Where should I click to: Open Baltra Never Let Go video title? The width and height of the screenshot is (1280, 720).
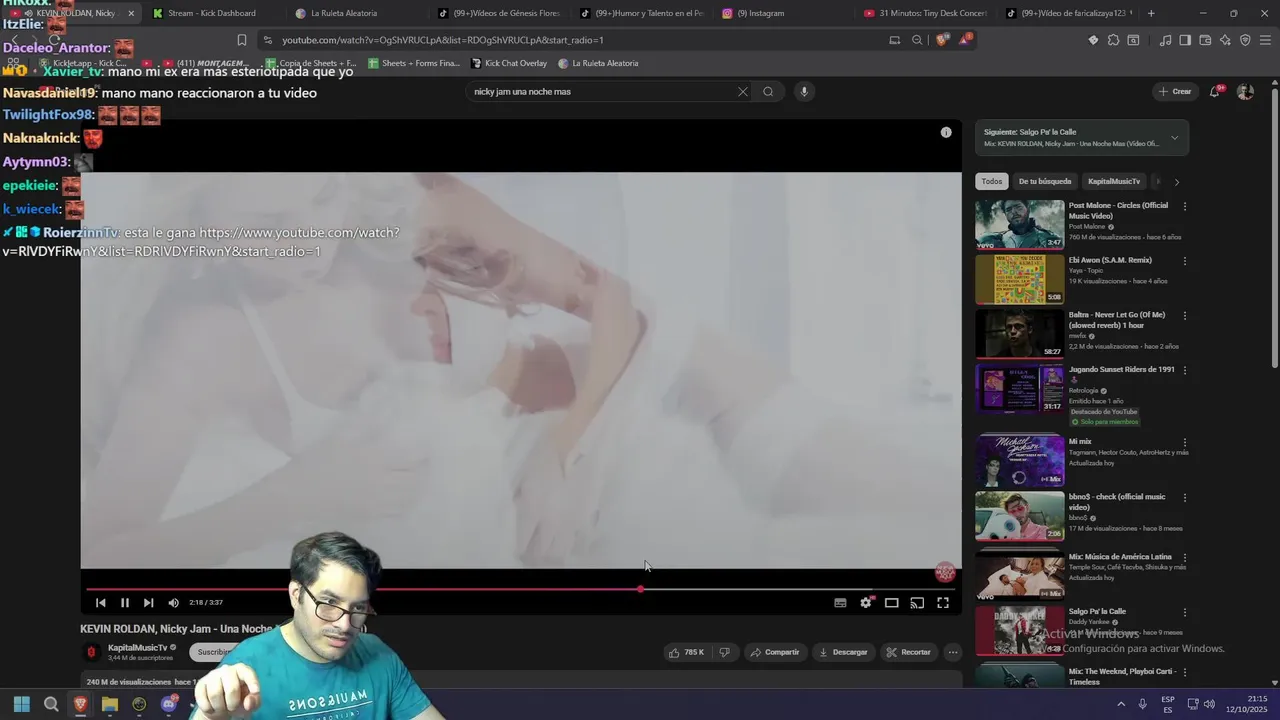click(x=1117, y=320)
